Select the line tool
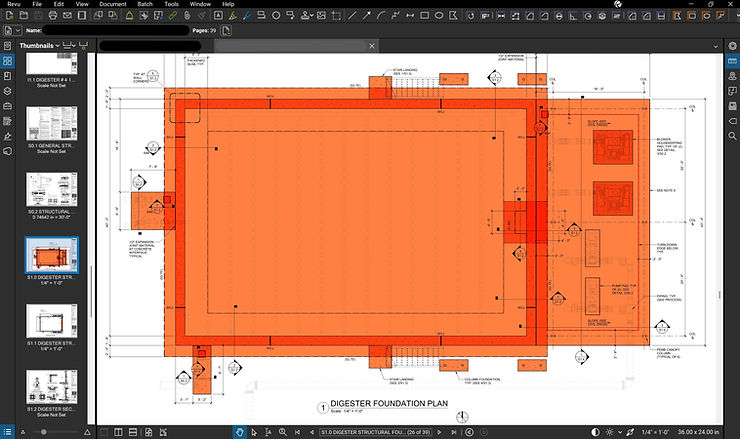 pyautogui.click(x=352, y=16)
